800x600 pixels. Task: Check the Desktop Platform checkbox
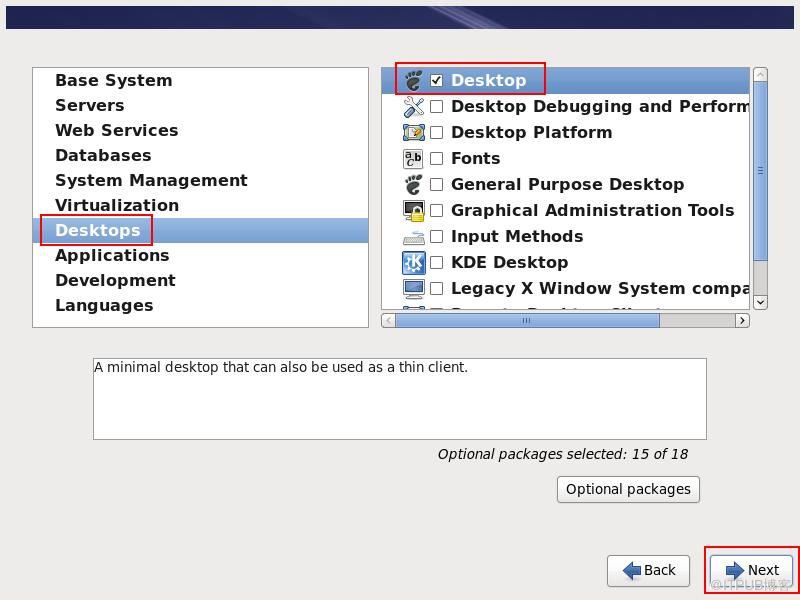pos(436,132)
